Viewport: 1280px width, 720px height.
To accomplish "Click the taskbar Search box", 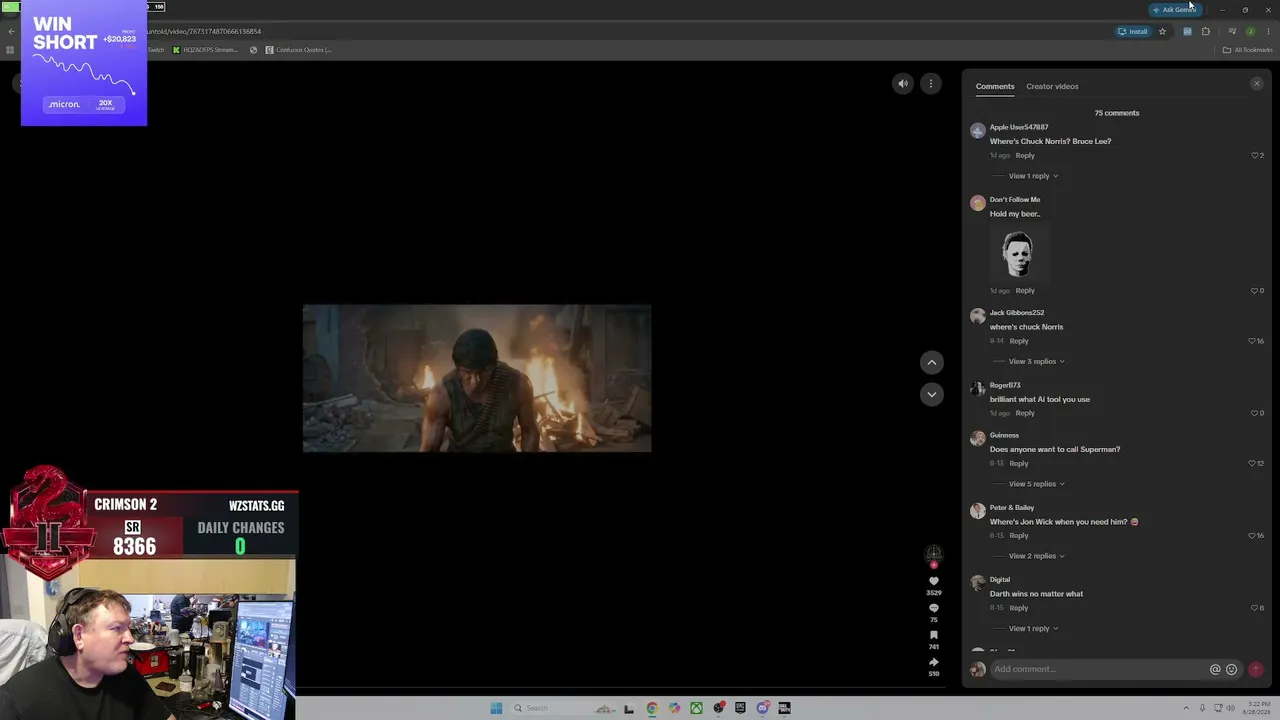I will (x=563, y=708).
